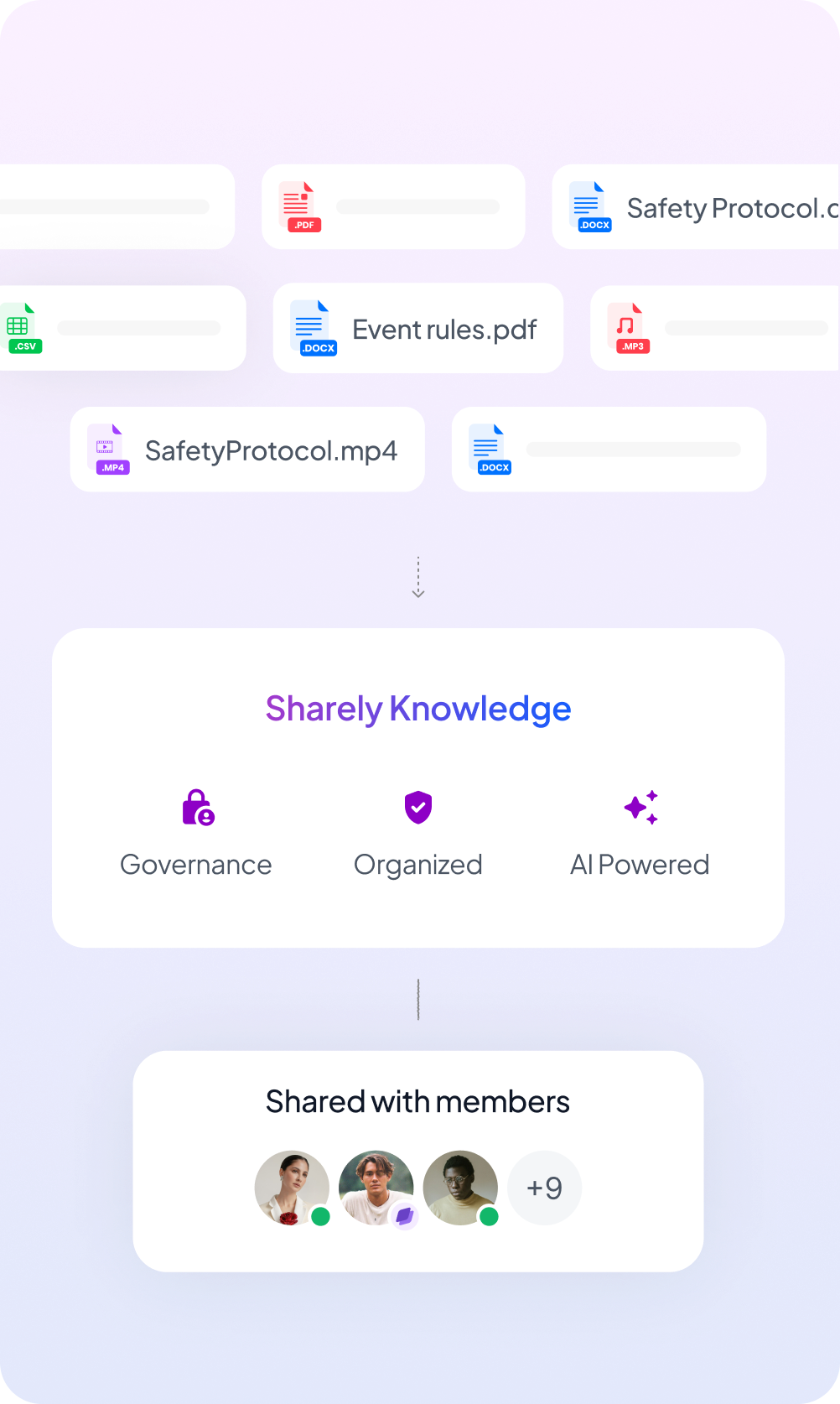Click DOCX icon beside Safety Protocol file
The image size is (840, 1404).
(x=590, y=207)
